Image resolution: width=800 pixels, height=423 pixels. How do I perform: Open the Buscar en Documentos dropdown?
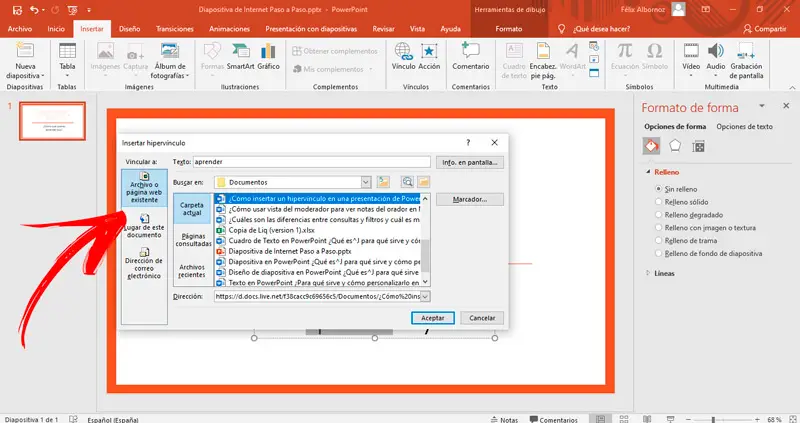pyautogui.click(x=366, y=182)
